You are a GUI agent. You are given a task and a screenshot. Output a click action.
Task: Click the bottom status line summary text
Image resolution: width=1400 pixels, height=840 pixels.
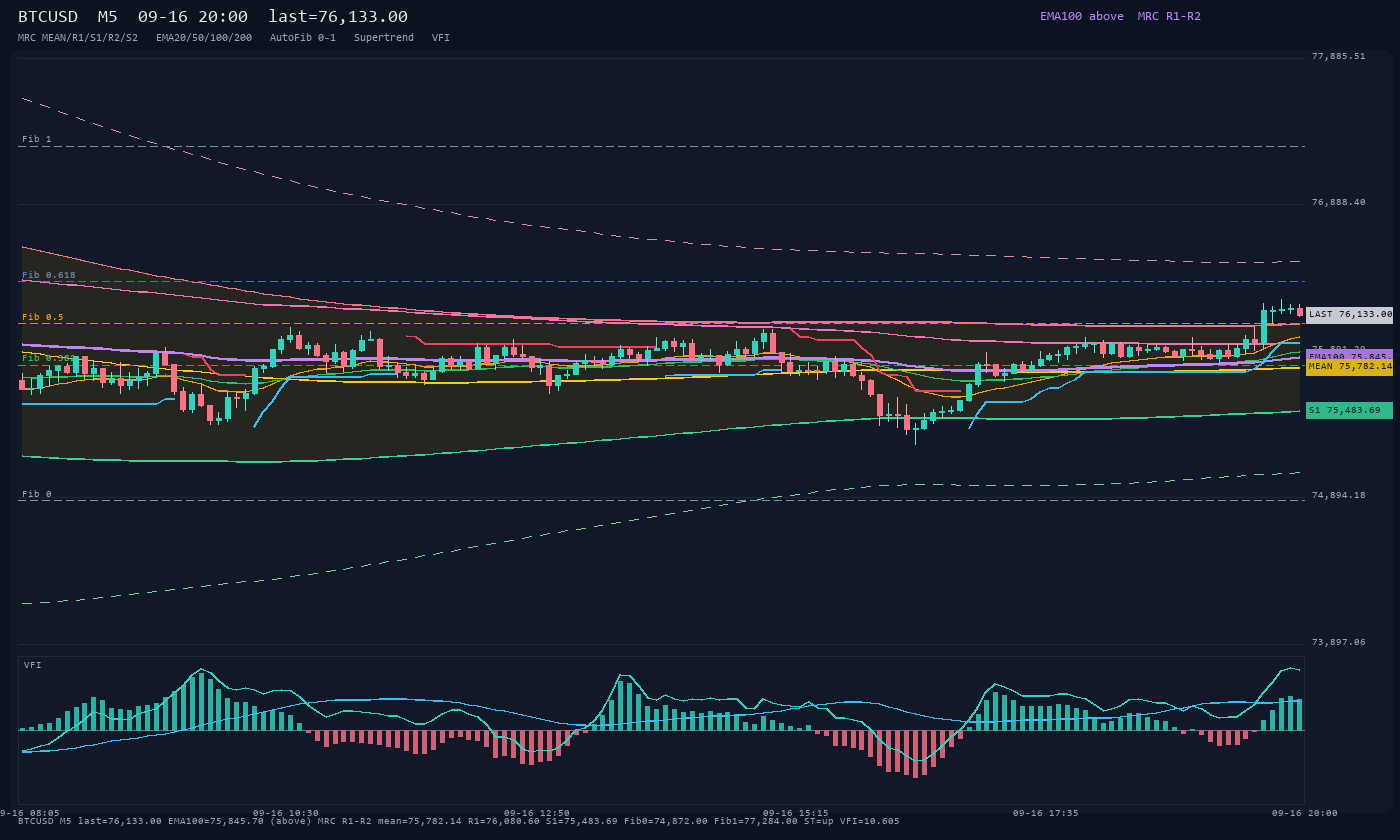459,821
